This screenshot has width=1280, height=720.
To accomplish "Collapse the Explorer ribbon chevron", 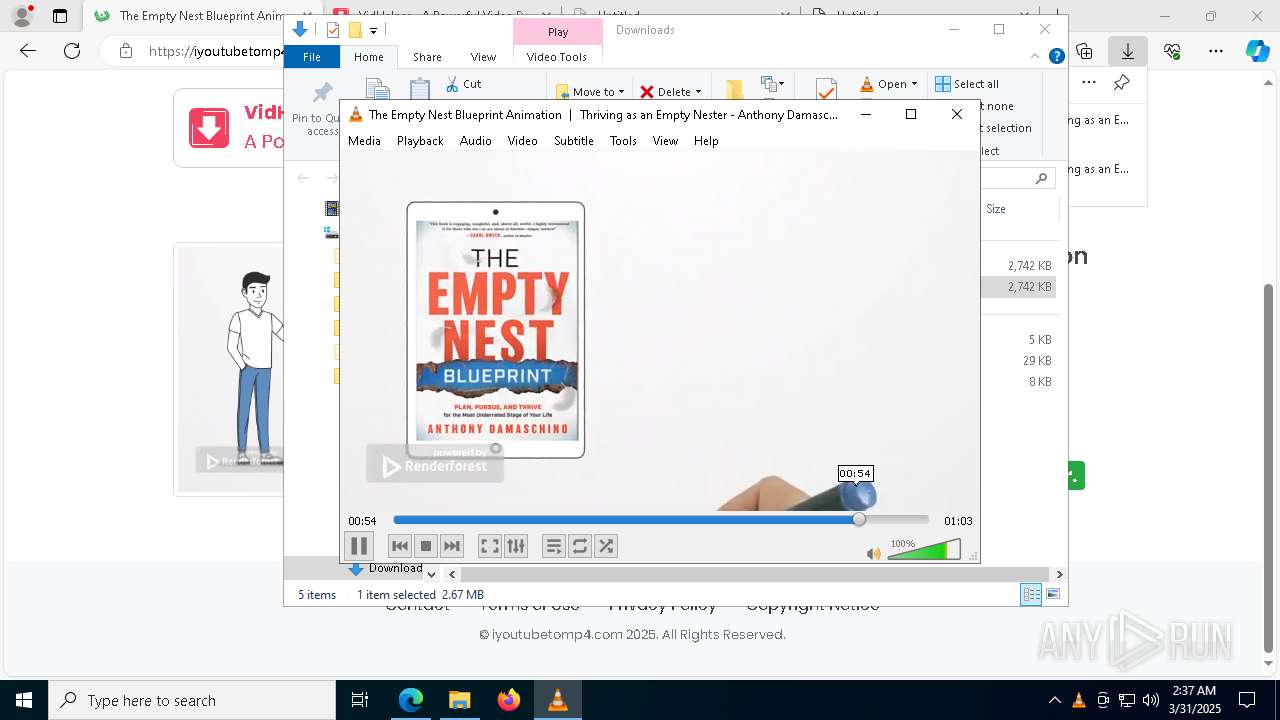I will click(x=1036, y=57).
